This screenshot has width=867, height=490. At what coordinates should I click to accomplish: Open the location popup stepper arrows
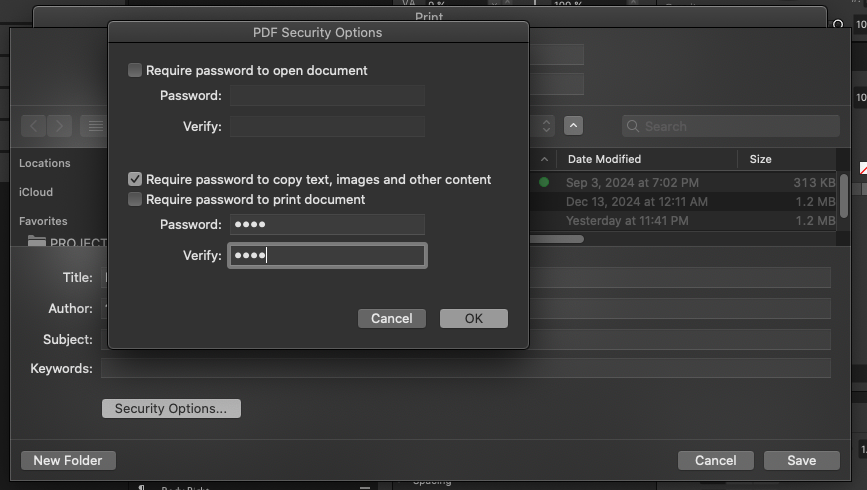click(546, 126)
